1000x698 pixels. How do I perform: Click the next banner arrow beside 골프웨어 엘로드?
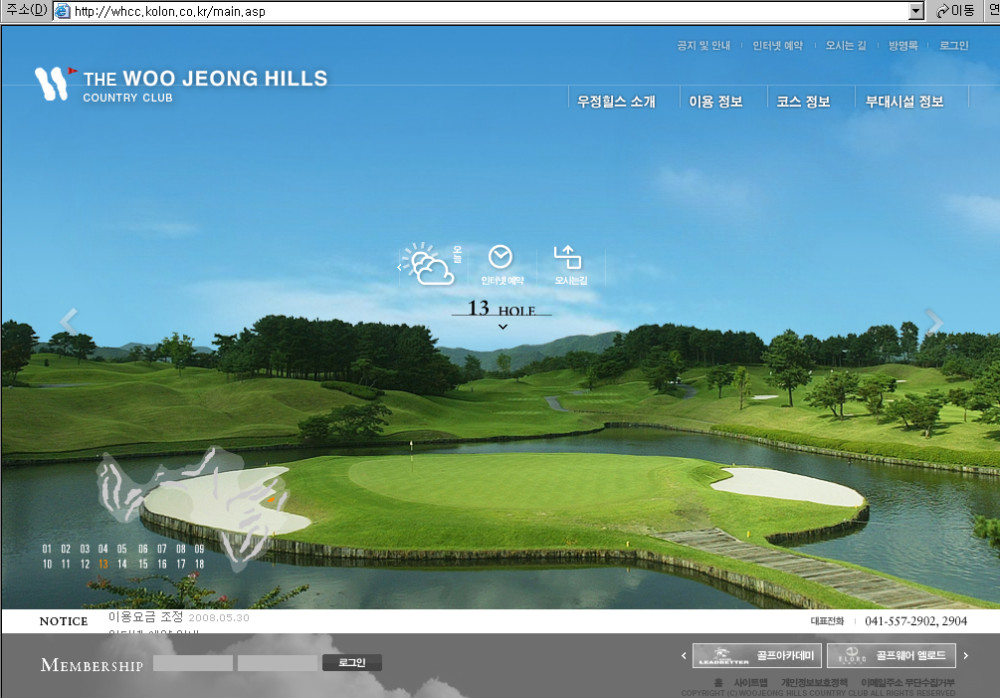(966, 655)
